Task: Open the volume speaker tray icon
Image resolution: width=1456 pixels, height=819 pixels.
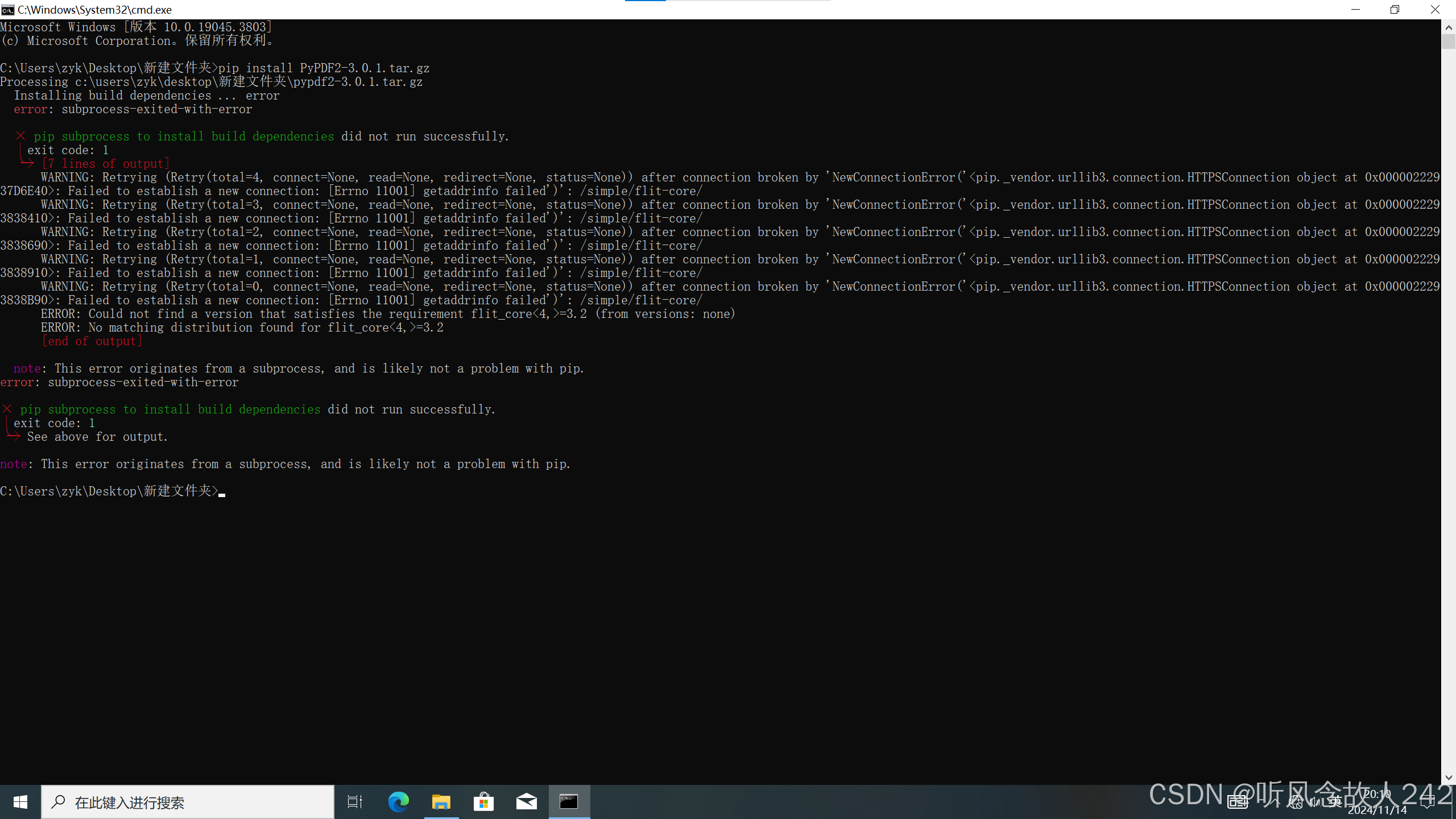Action: (x=1315, y=803)
